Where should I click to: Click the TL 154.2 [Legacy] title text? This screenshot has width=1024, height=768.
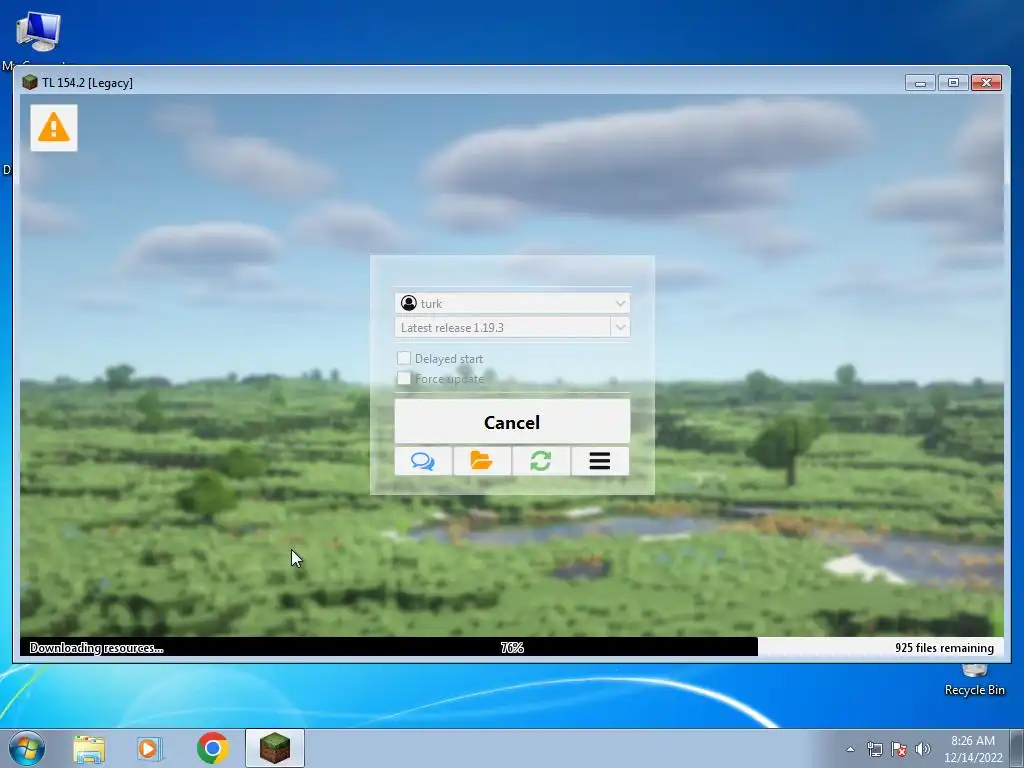(87, 83)
